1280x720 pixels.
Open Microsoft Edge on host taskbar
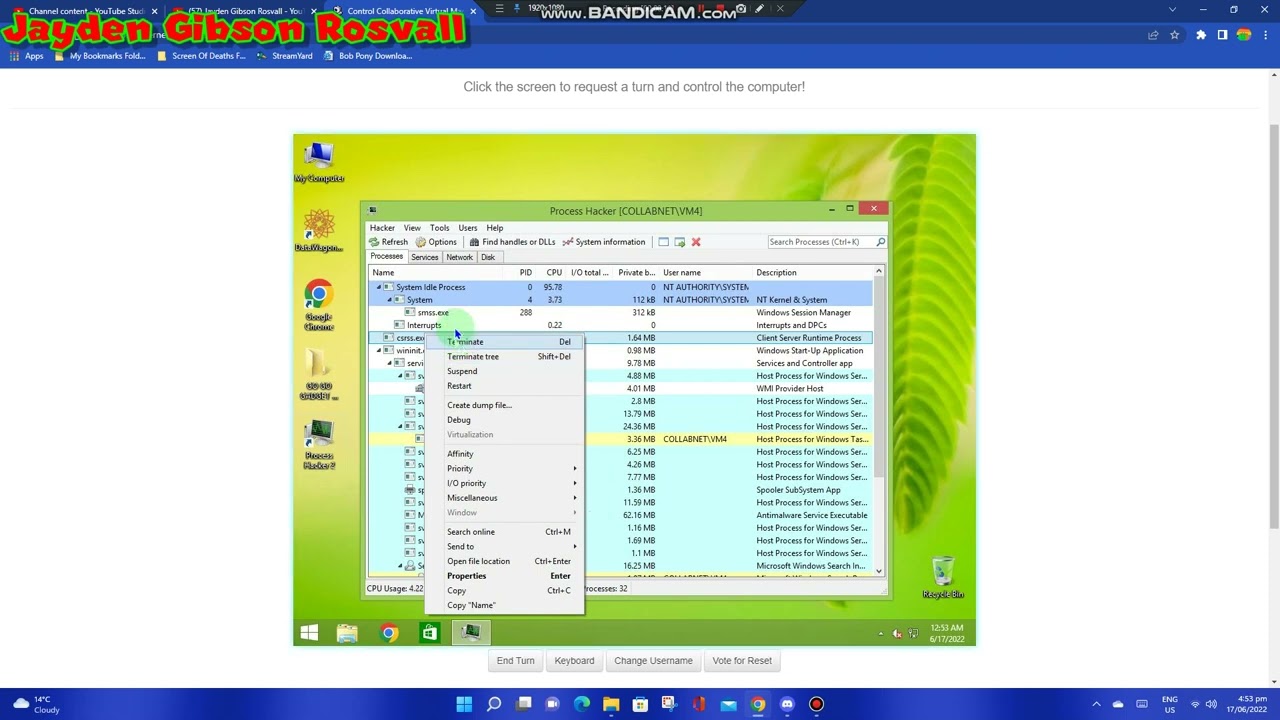point(582,704)
